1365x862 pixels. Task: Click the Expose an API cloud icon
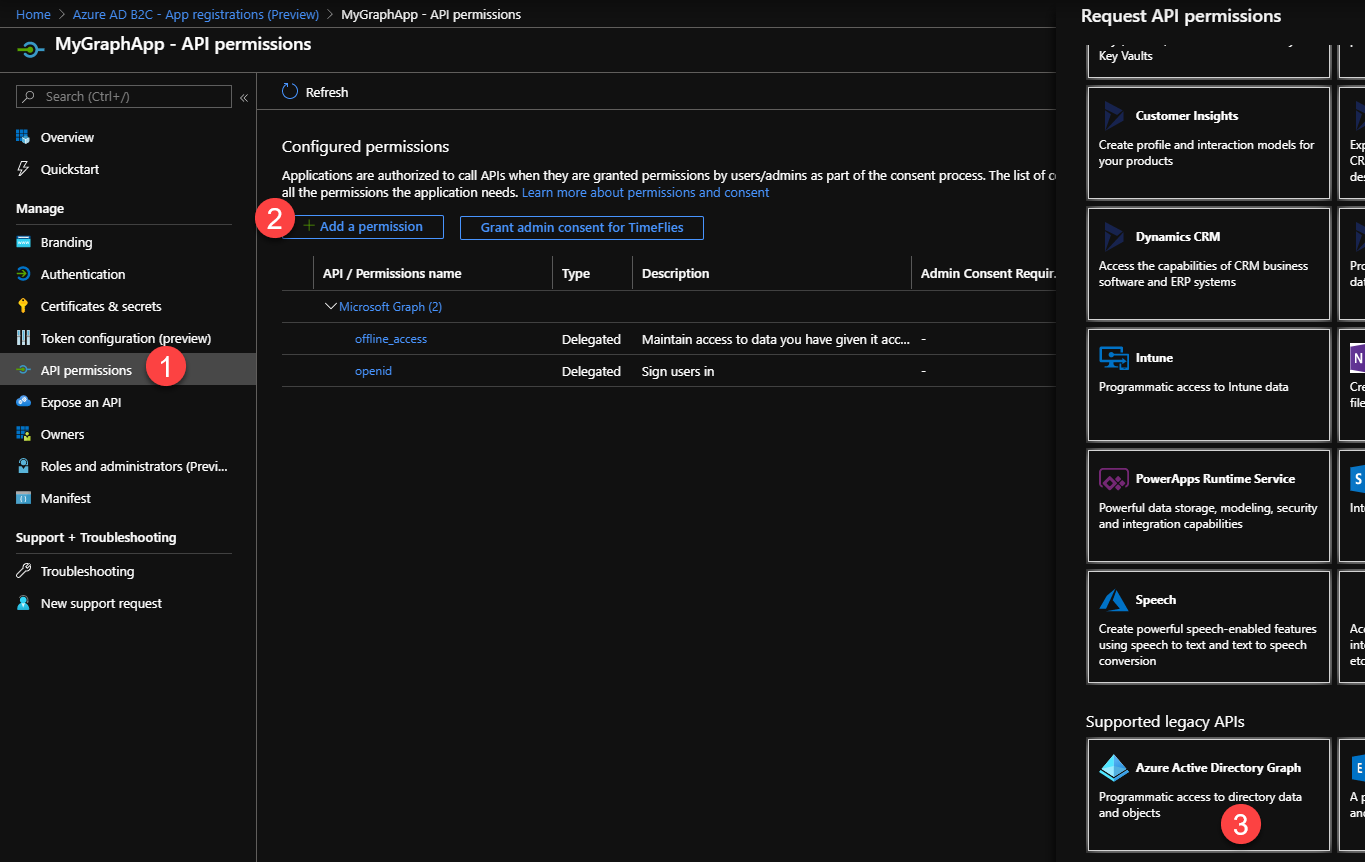click(x=23, y=402)
